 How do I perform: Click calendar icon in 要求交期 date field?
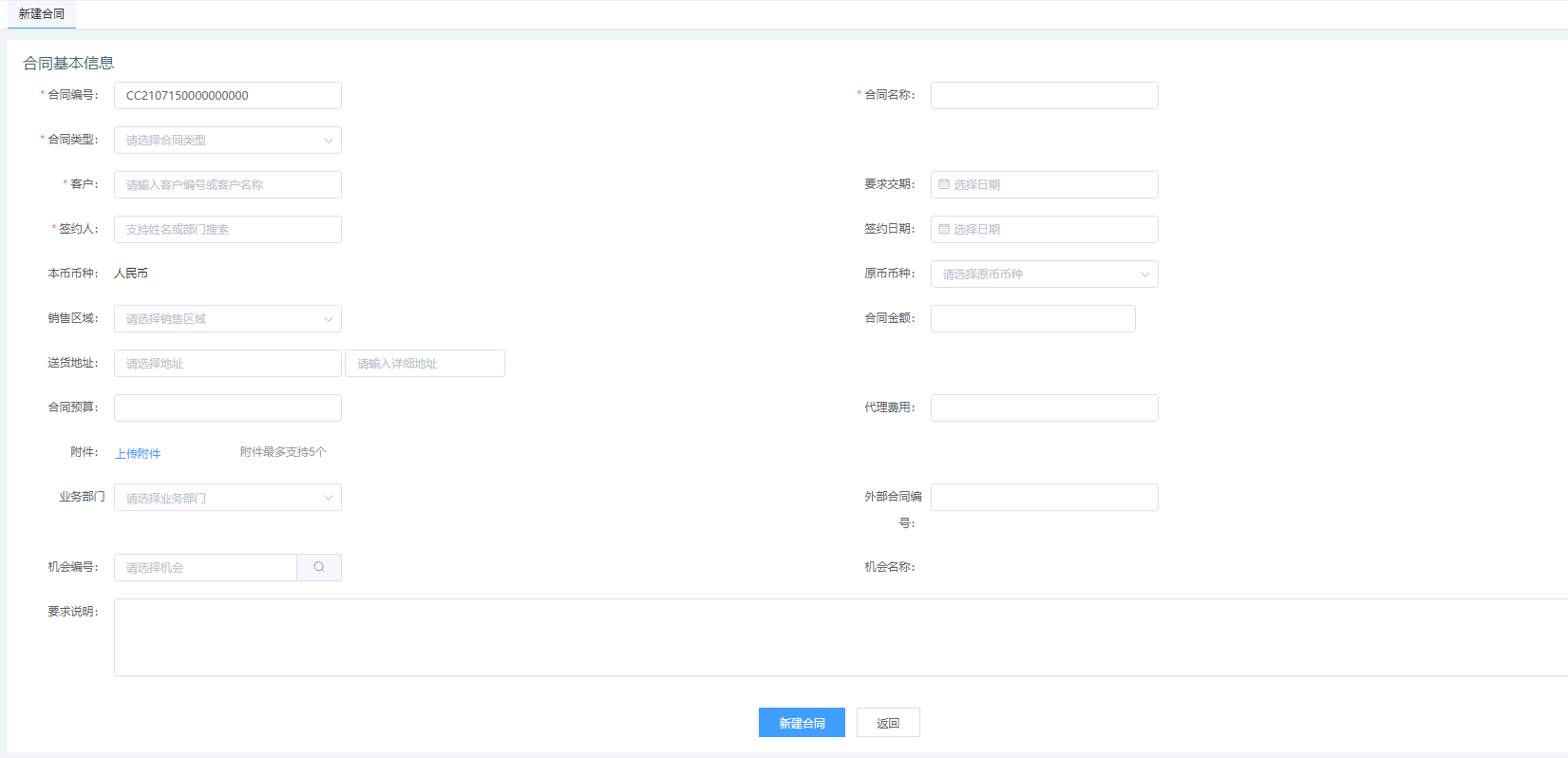pos(944,184)
